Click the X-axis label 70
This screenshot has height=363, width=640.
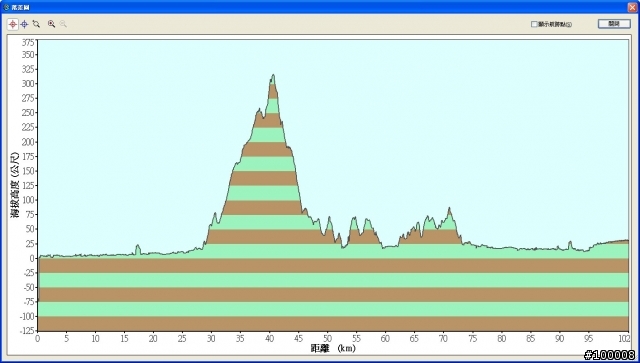click(x=443, y=339)
